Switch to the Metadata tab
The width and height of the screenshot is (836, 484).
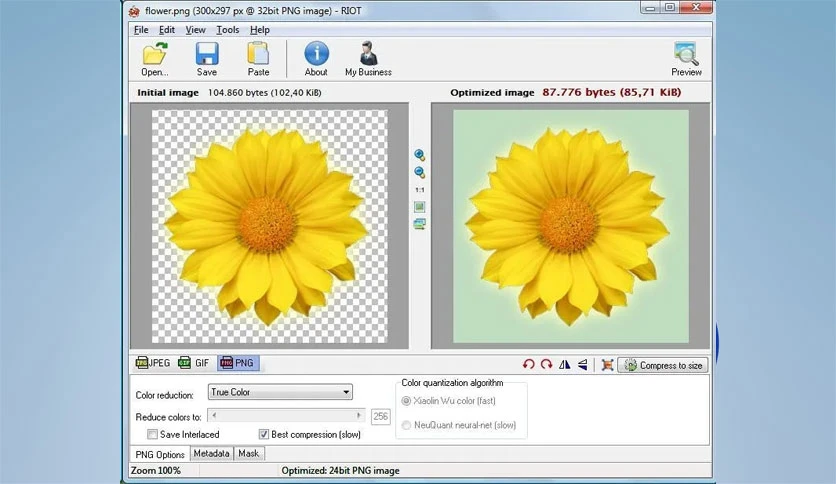coord(211,453)
